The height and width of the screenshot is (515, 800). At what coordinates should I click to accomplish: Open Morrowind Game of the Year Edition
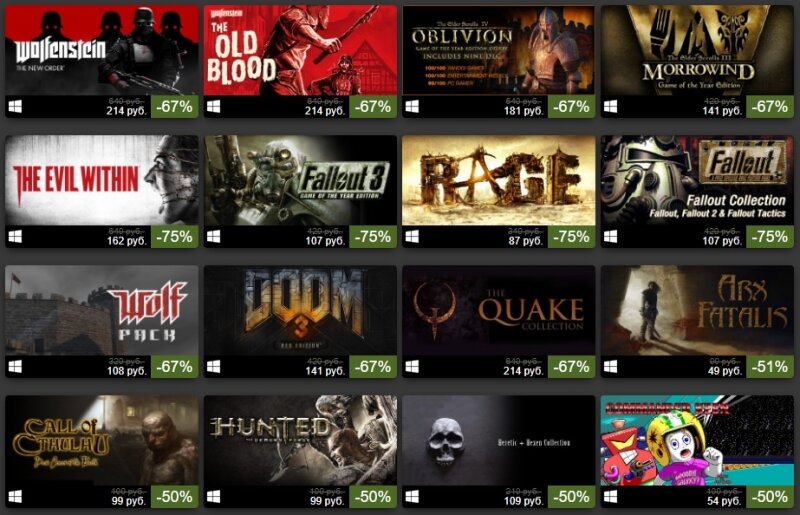coord(697,50)
